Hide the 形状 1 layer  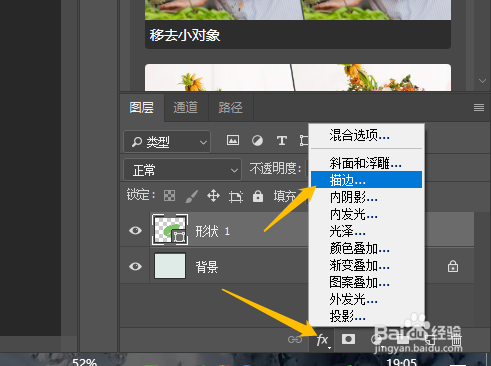(135, 230)
